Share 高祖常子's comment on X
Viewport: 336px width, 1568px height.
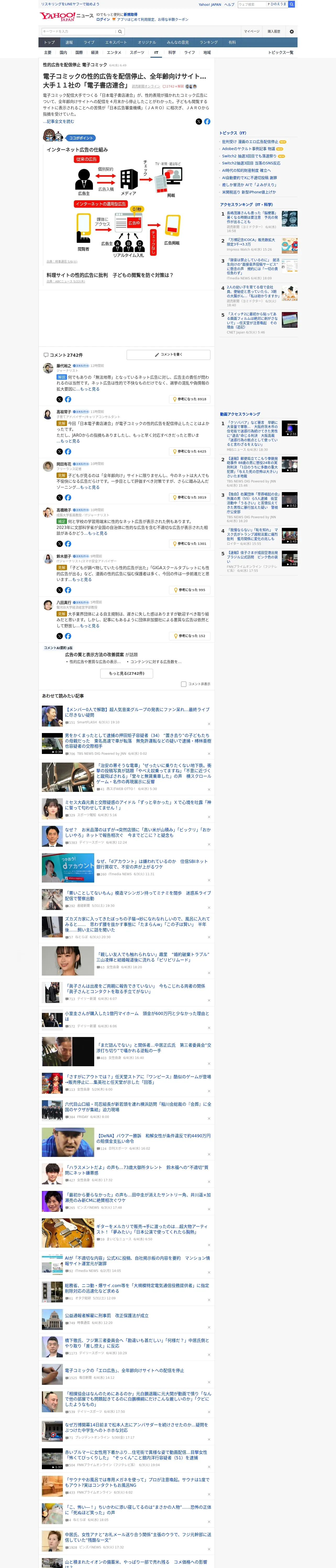(60, 451)
